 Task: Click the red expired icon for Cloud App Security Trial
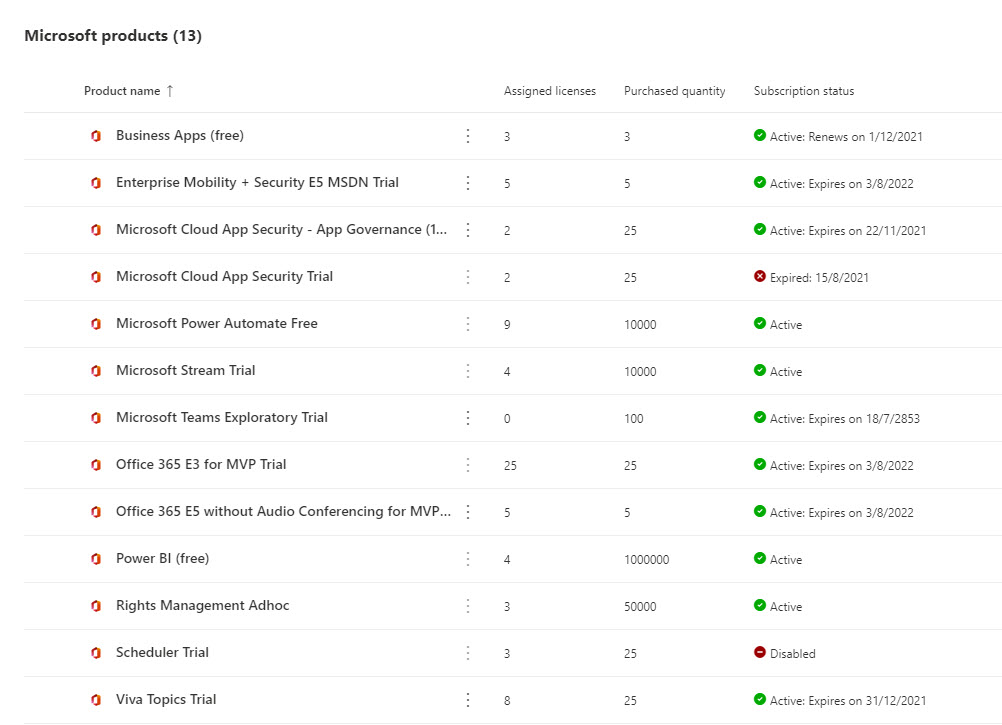[x=760, y=276]
